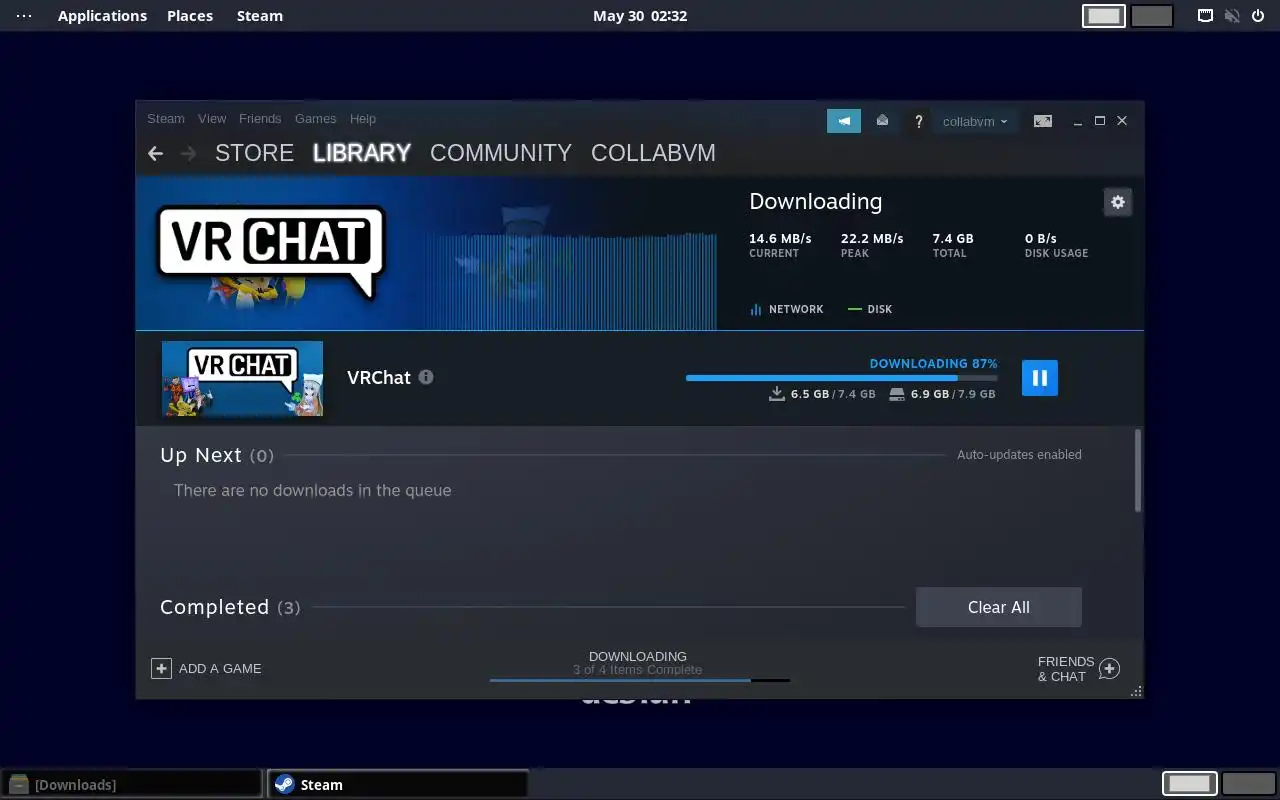Click the network tray icon
The width and height of the screenshot is (1280, 800).
pos(1206,16)
